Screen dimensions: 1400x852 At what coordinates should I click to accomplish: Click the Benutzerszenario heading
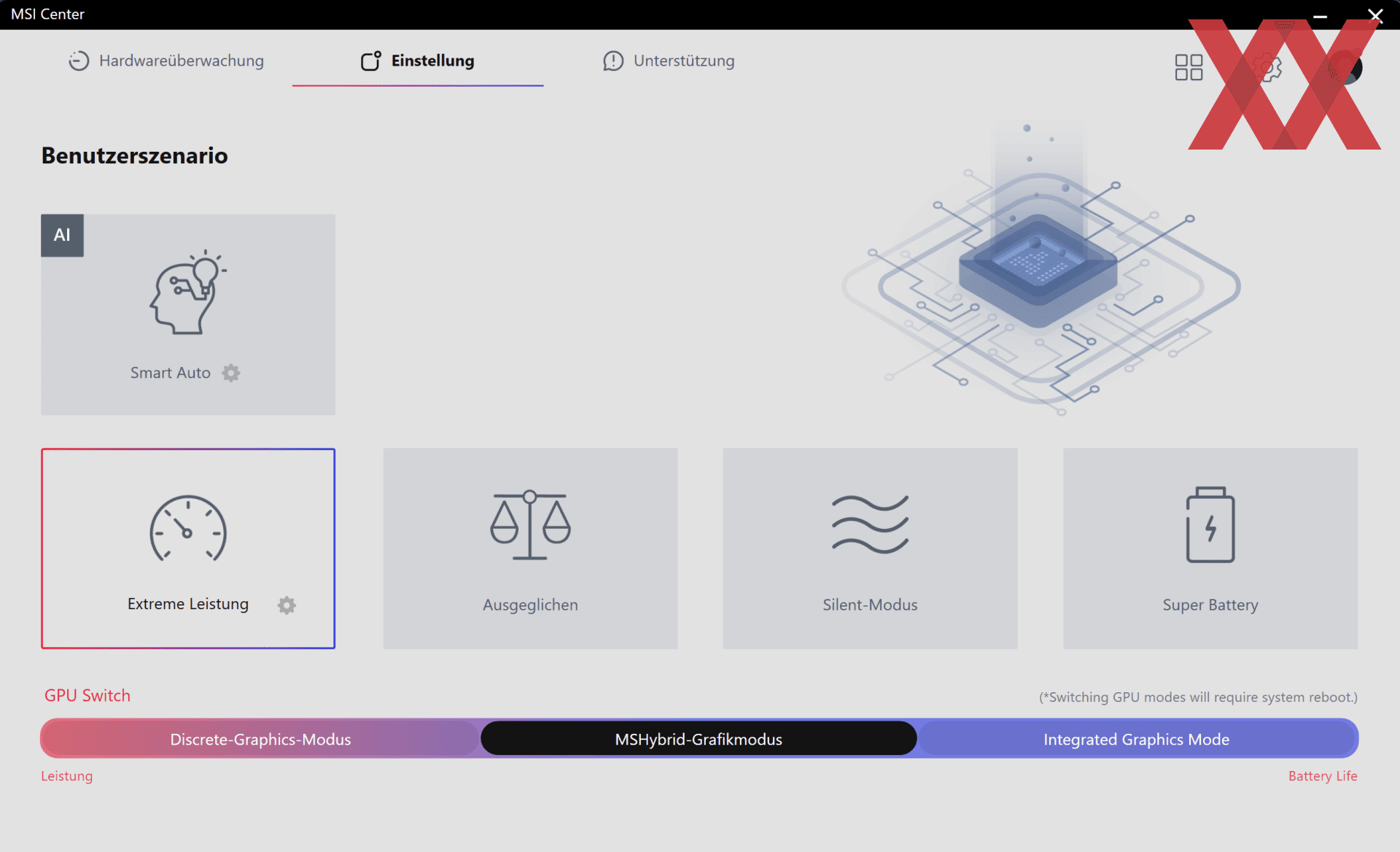click(134, 155)
